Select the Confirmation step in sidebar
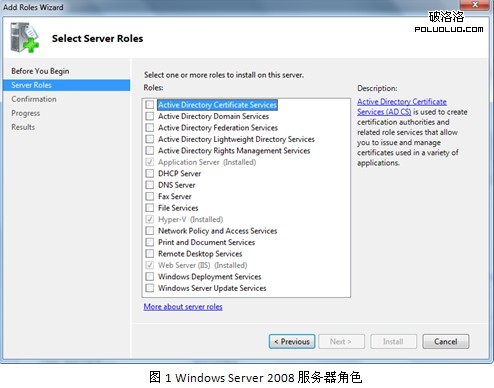494x388 pixels. (34, 99)
